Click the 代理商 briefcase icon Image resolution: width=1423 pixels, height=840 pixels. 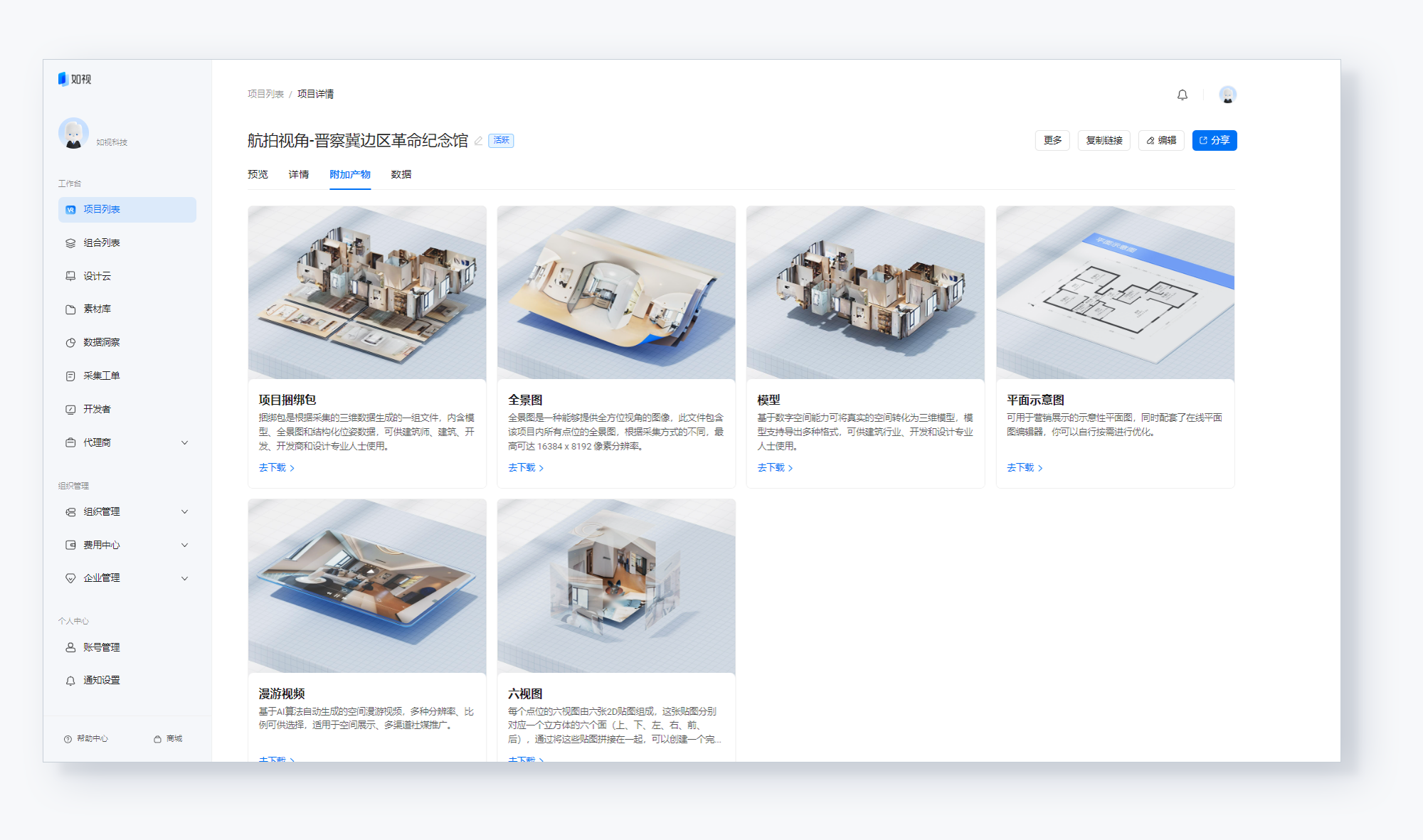70,442
